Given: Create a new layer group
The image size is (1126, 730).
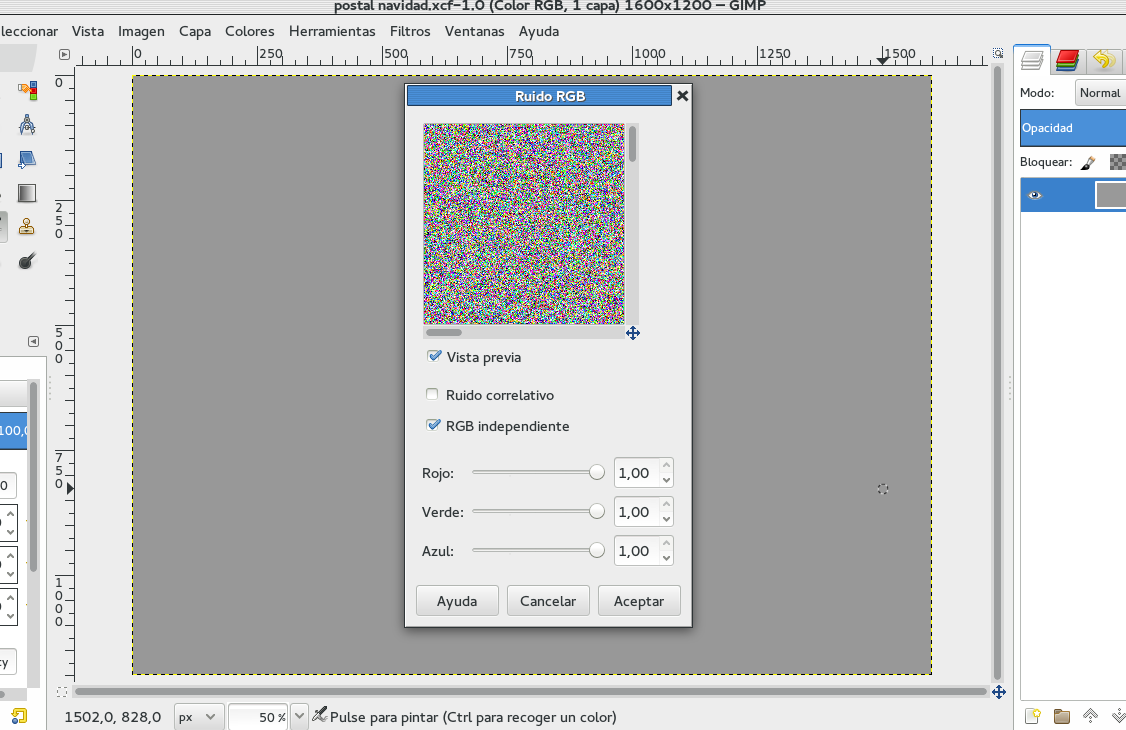Looking at the screenshot, I should (1062, 716).
